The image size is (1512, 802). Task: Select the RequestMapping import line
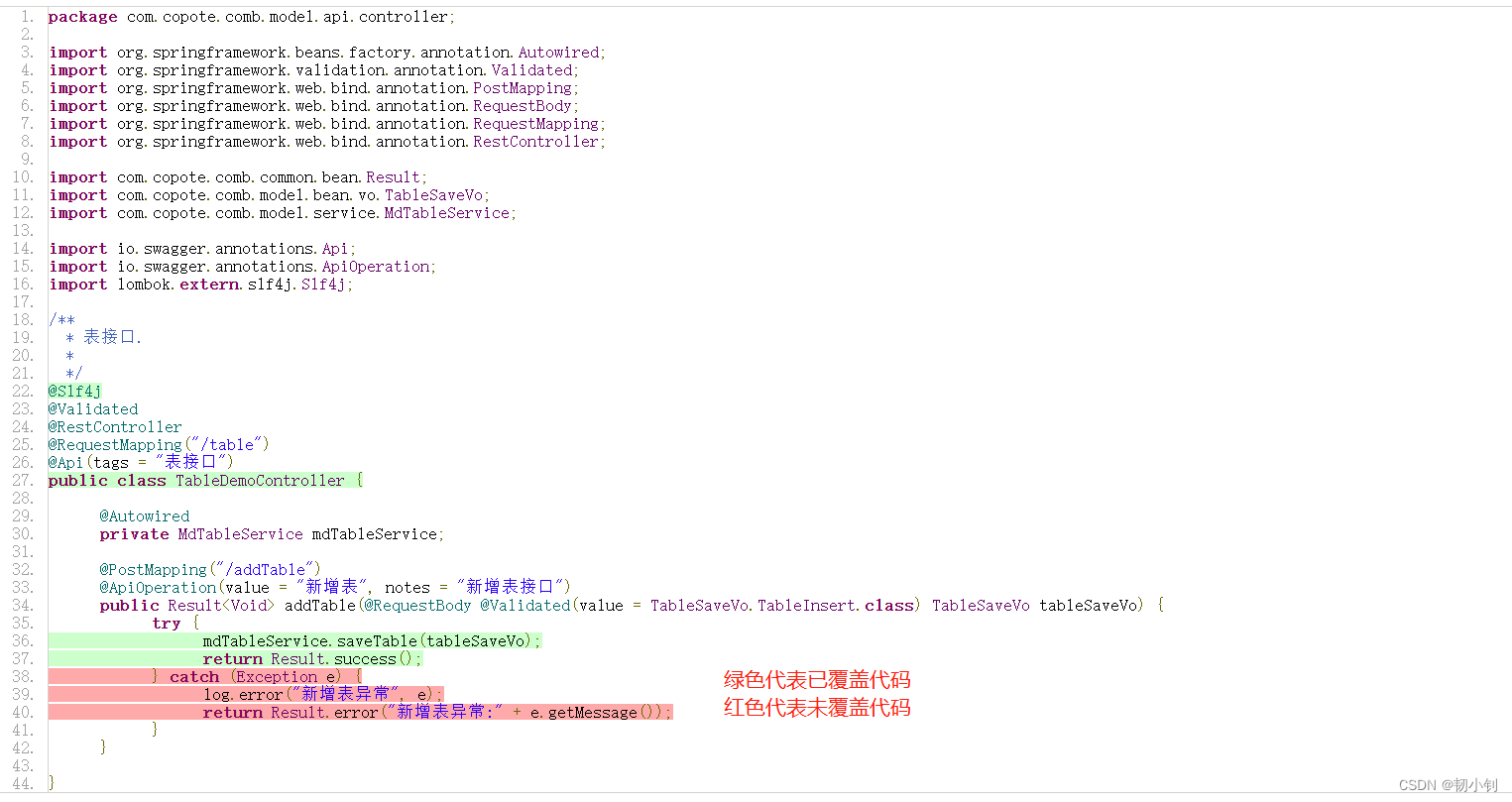[x=327, y=124]
